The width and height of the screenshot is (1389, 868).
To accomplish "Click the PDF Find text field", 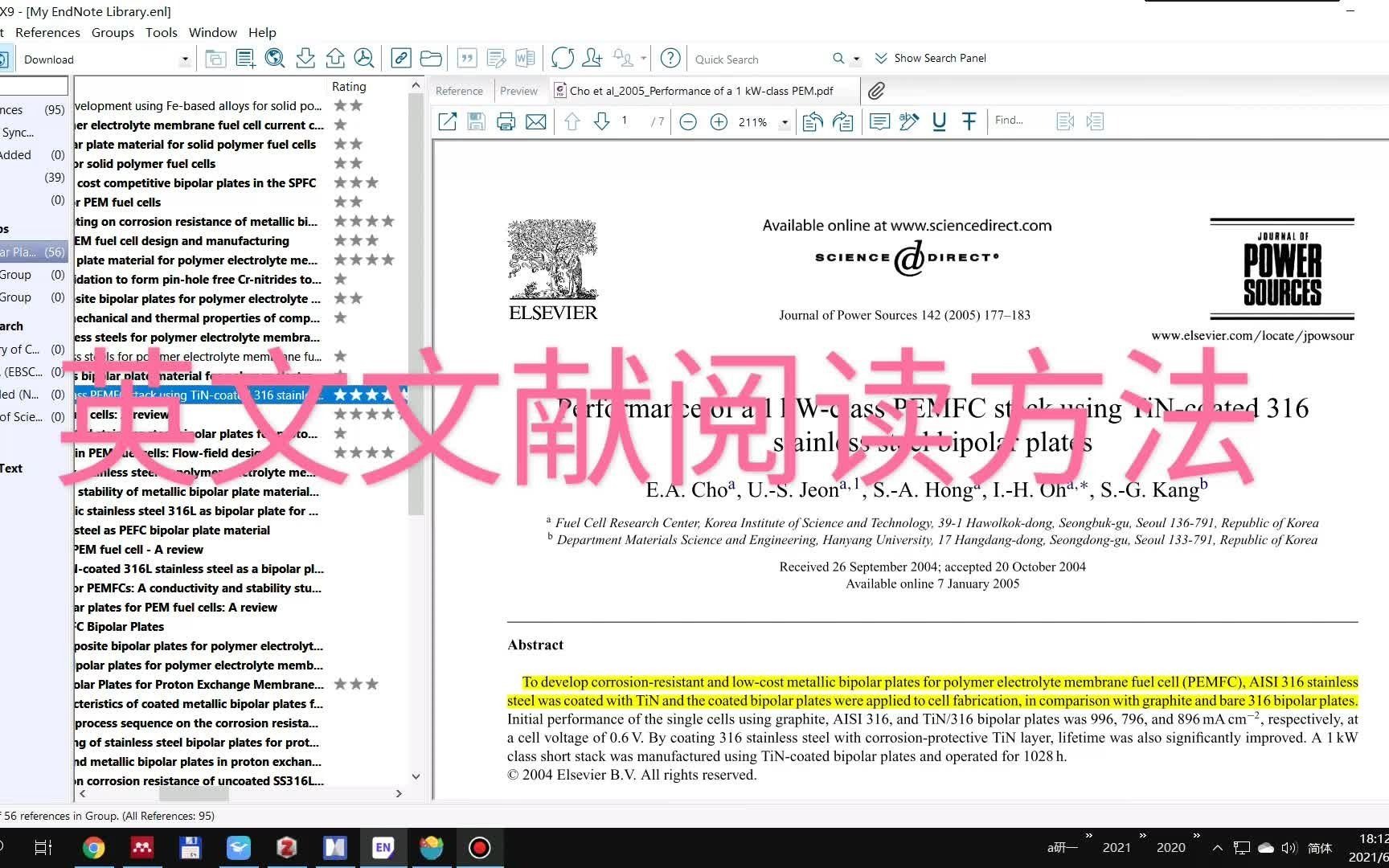I will pyautogui.click(x=1018, y=121).
